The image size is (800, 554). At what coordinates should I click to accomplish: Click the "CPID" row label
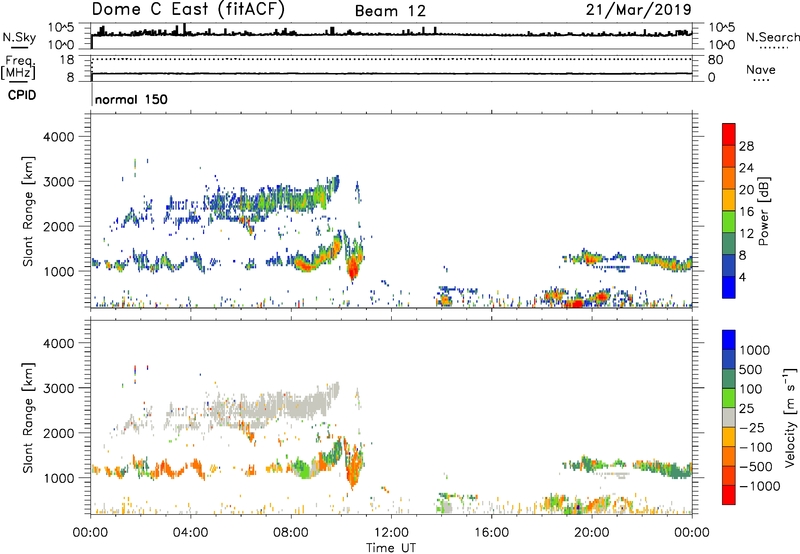tap(22, 95)
